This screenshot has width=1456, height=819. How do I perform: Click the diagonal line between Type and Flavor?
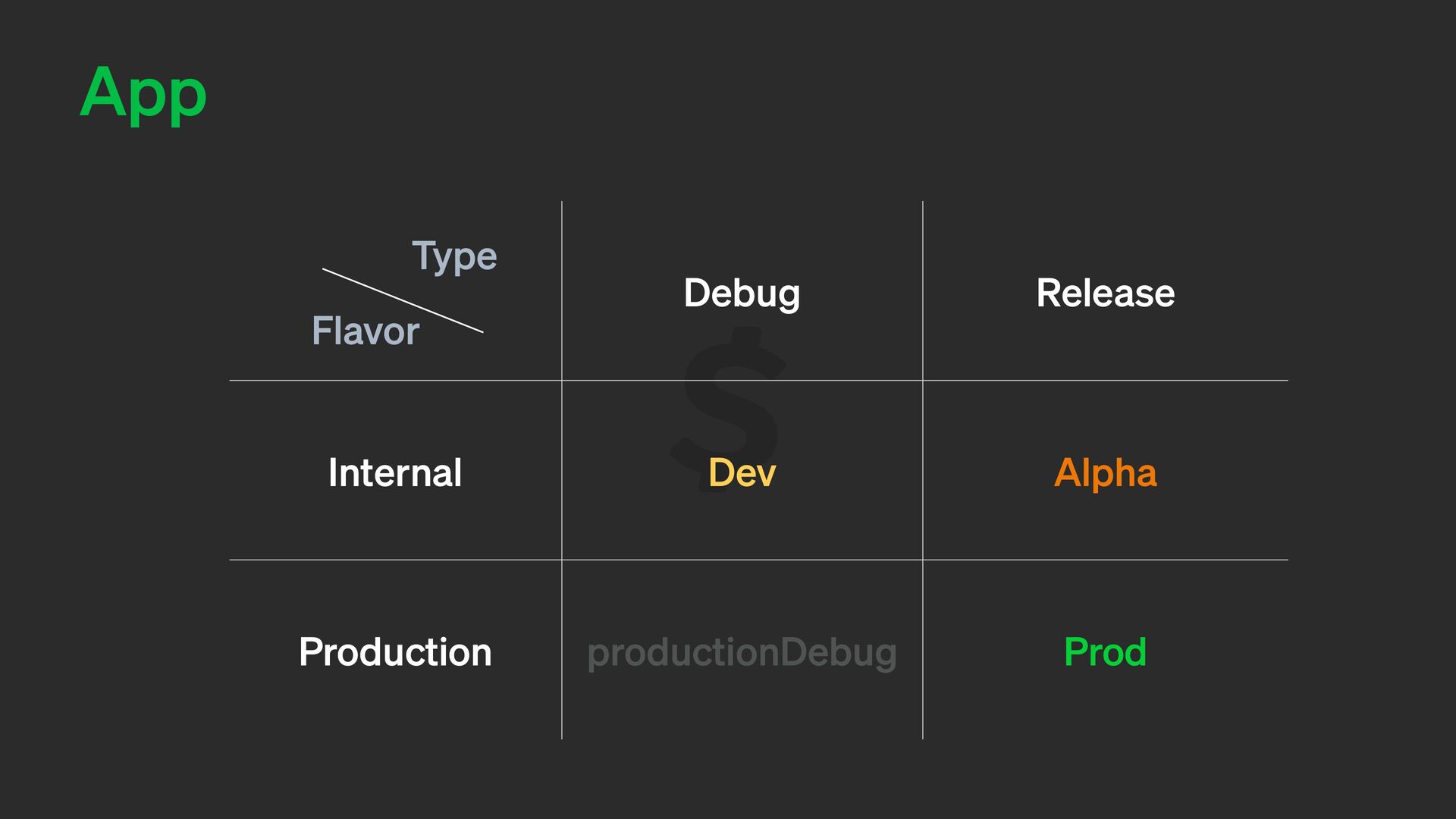403,300
